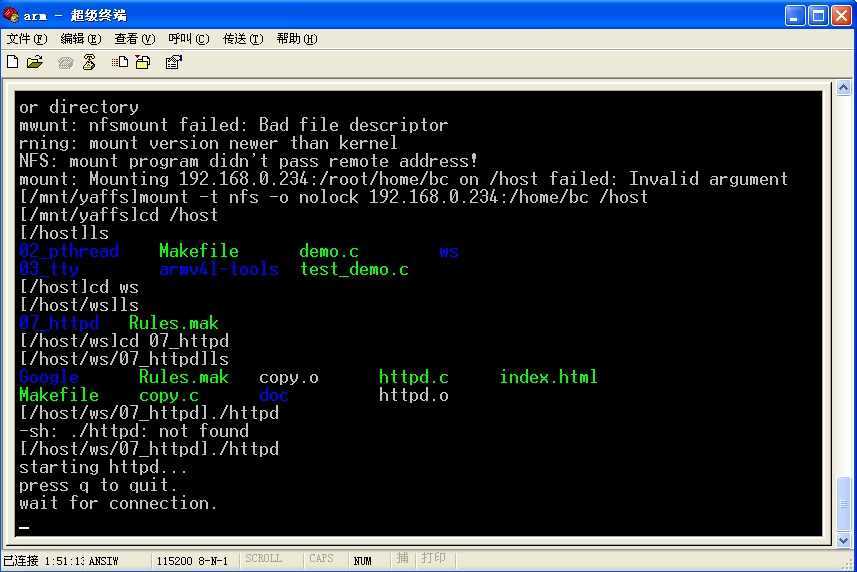
Task: Click the demo.c file name
Action: 328,251
